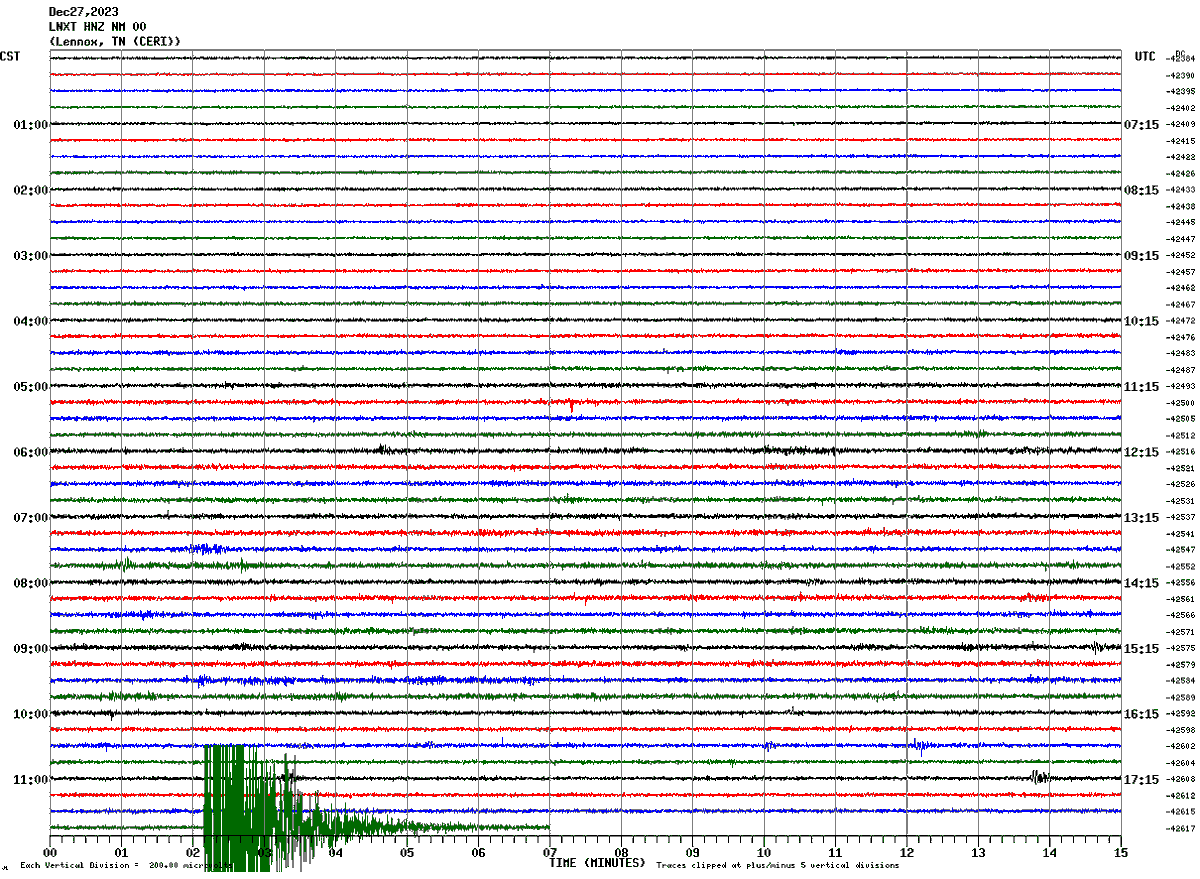Click the minute axis label '14'

(x=1050, y=853)
